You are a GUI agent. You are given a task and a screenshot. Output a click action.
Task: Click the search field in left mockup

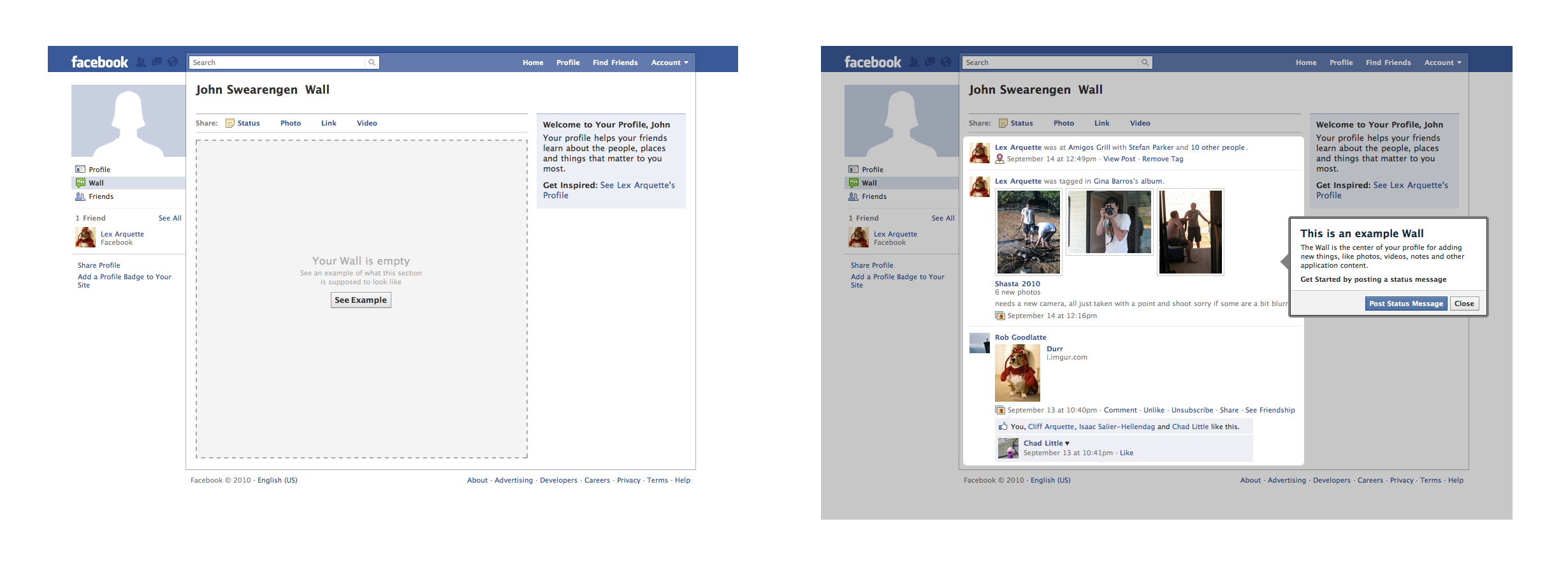click(277, 62)
